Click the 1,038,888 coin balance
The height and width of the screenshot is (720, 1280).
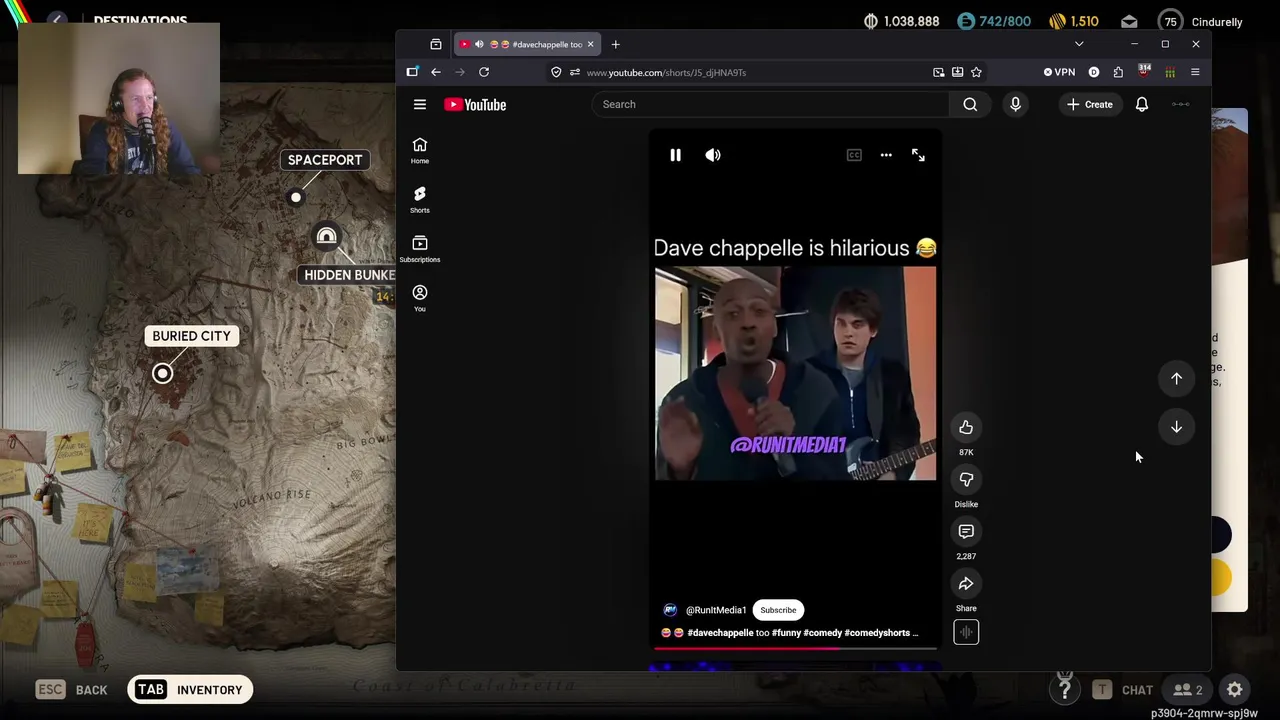(x=902, y=22)
